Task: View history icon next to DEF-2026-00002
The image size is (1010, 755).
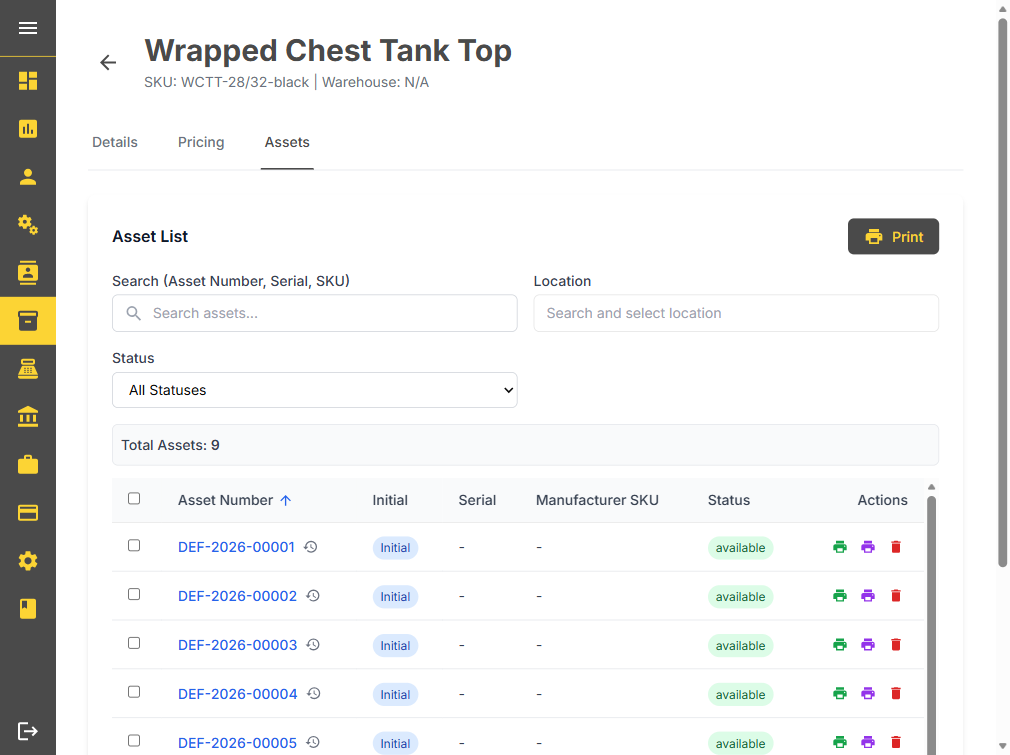Action: pos(313,596)
